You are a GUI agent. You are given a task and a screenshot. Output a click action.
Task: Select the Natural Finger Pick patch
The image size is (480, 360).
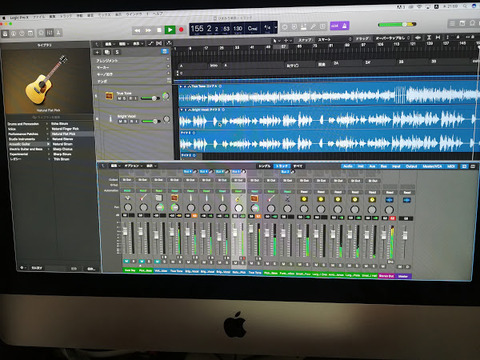pos(65,128)
